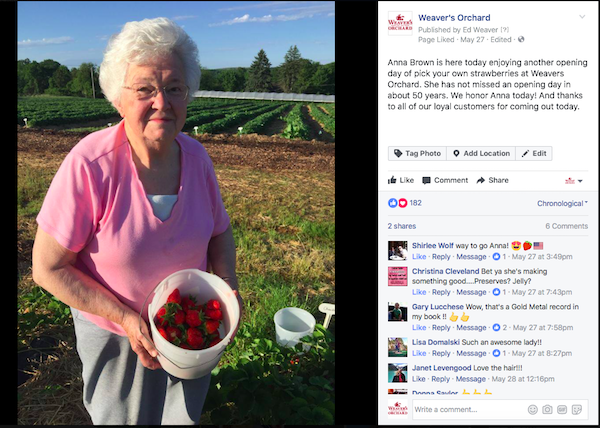This screenshot has height=428, width=600.
Task: Click the Write a comment field
Action: (x=470, y=410)
